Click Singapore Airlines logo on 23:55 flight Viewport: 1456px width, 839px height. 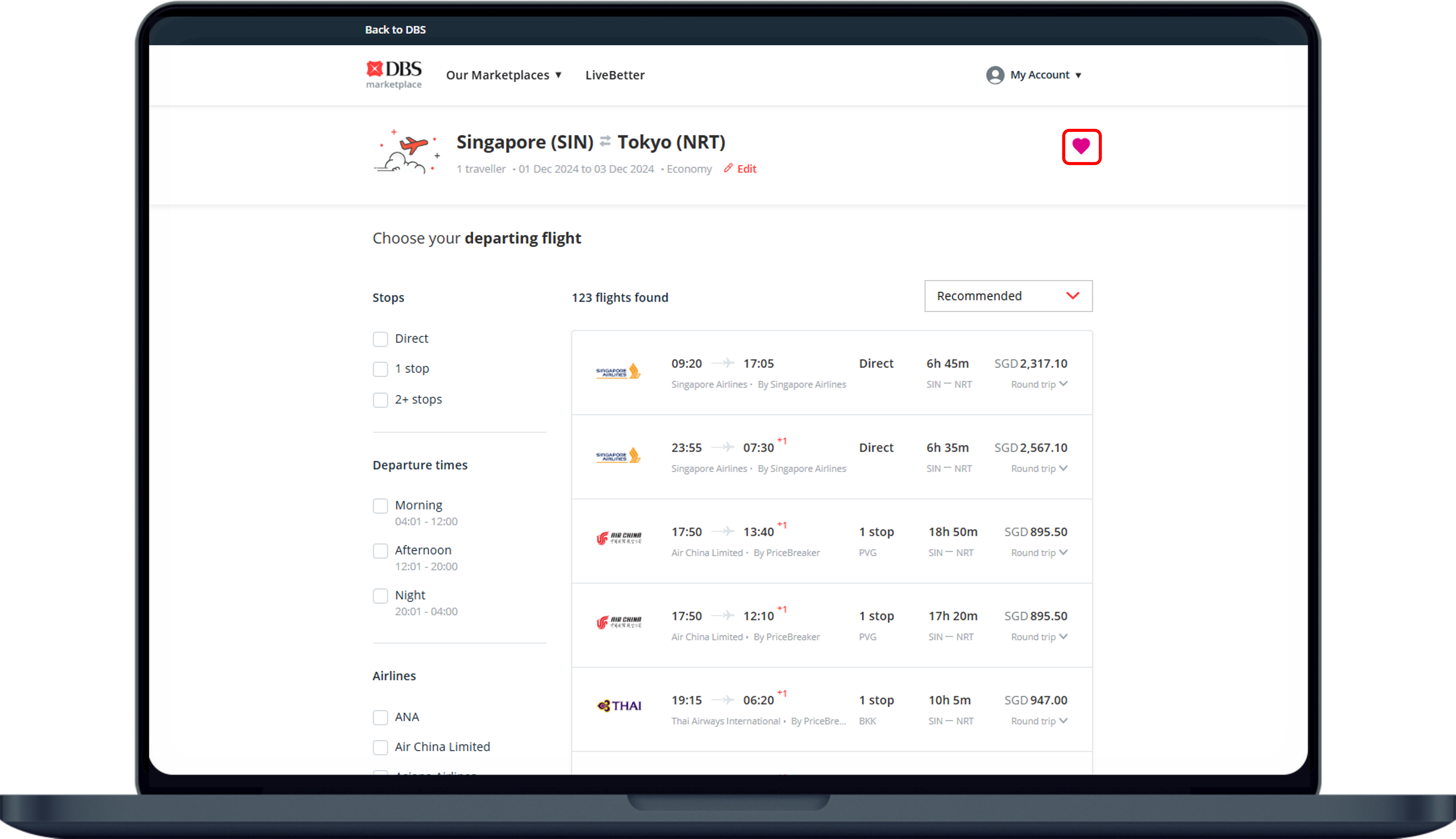click(x=618, y=456)
